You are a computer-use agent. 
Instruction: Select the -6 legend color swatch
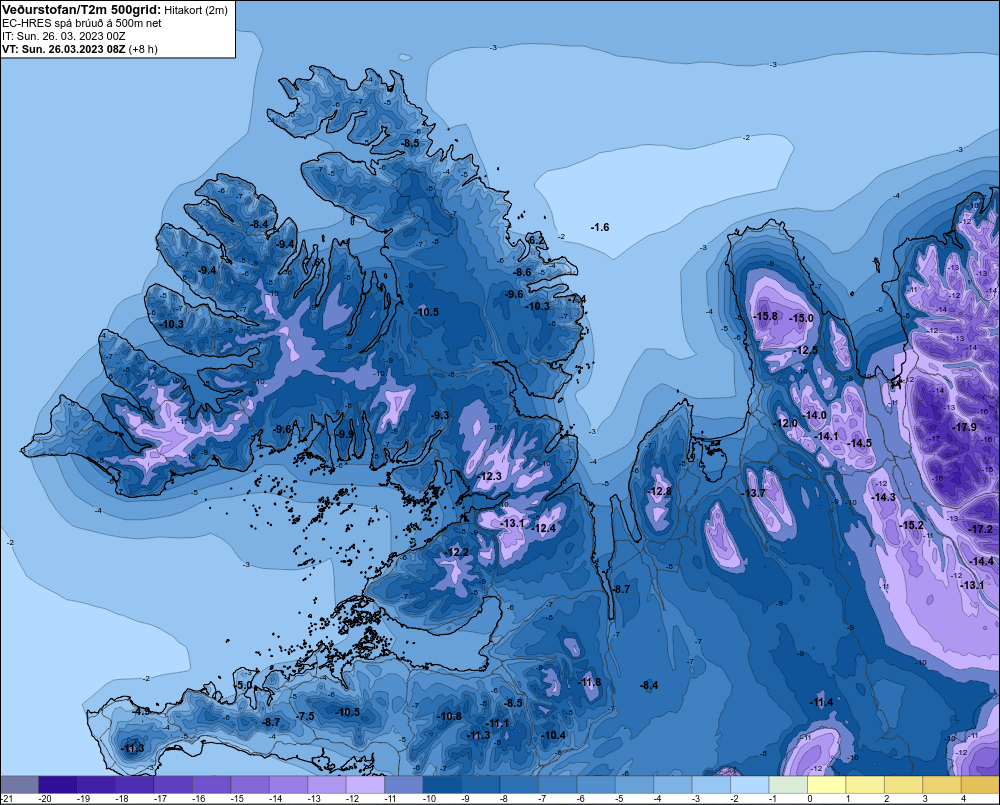pos(596,784)
